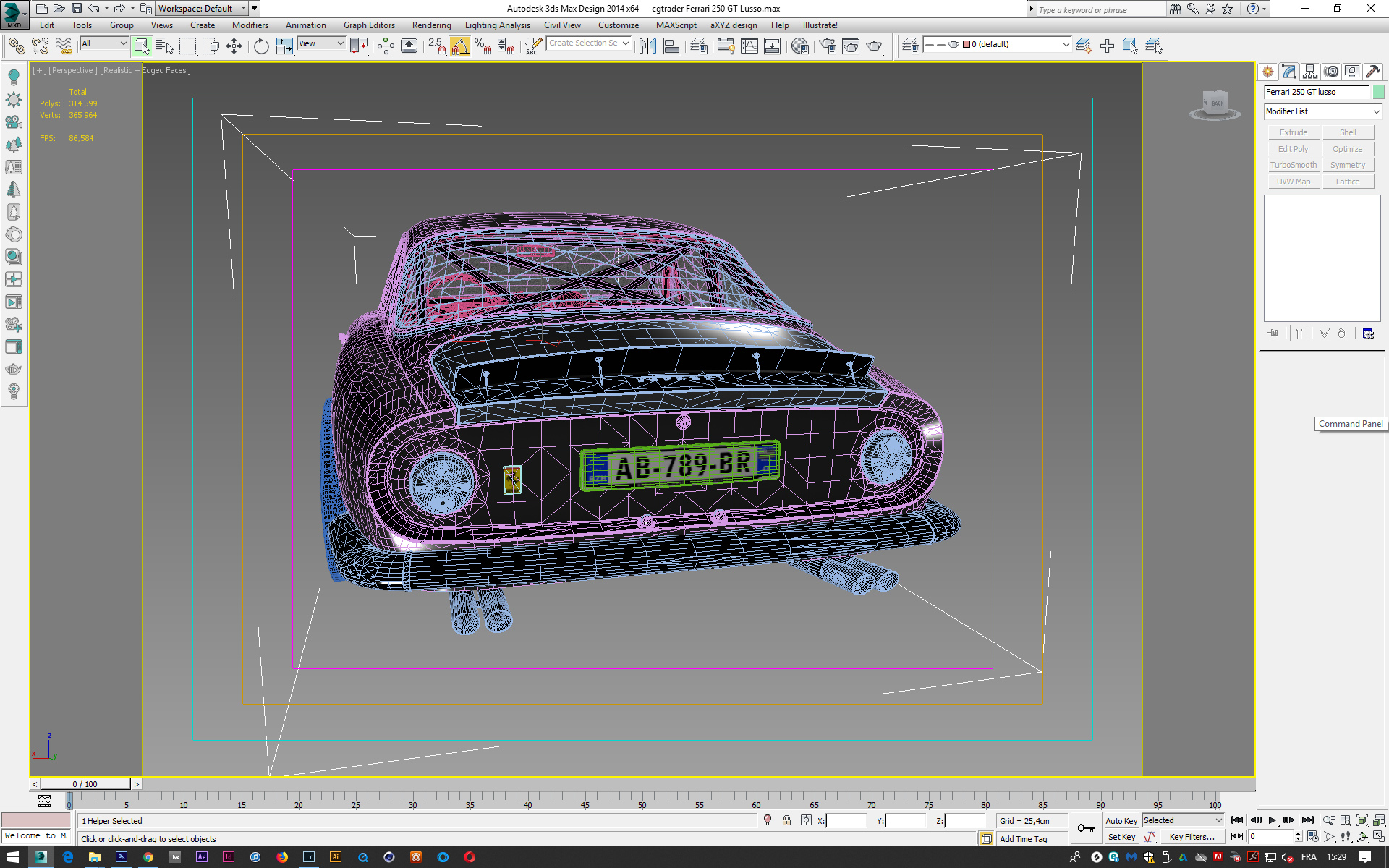Open the Workspace Default dropdown
The width and height of the screenshot is (1389, 868).
[x=202, y=9]
